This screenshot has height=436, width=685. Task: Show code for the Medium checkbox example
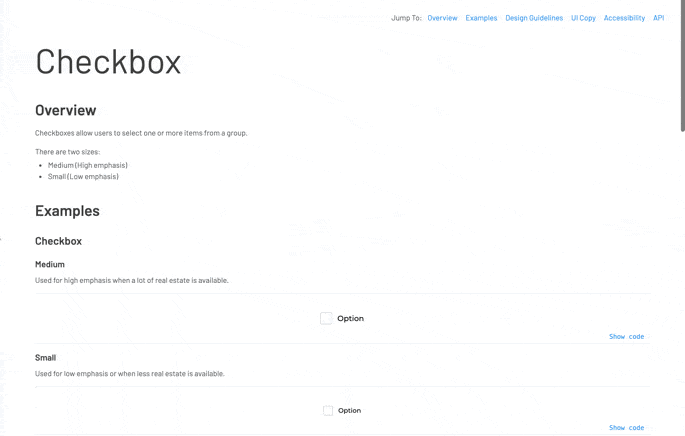click(x=626, y=336)
